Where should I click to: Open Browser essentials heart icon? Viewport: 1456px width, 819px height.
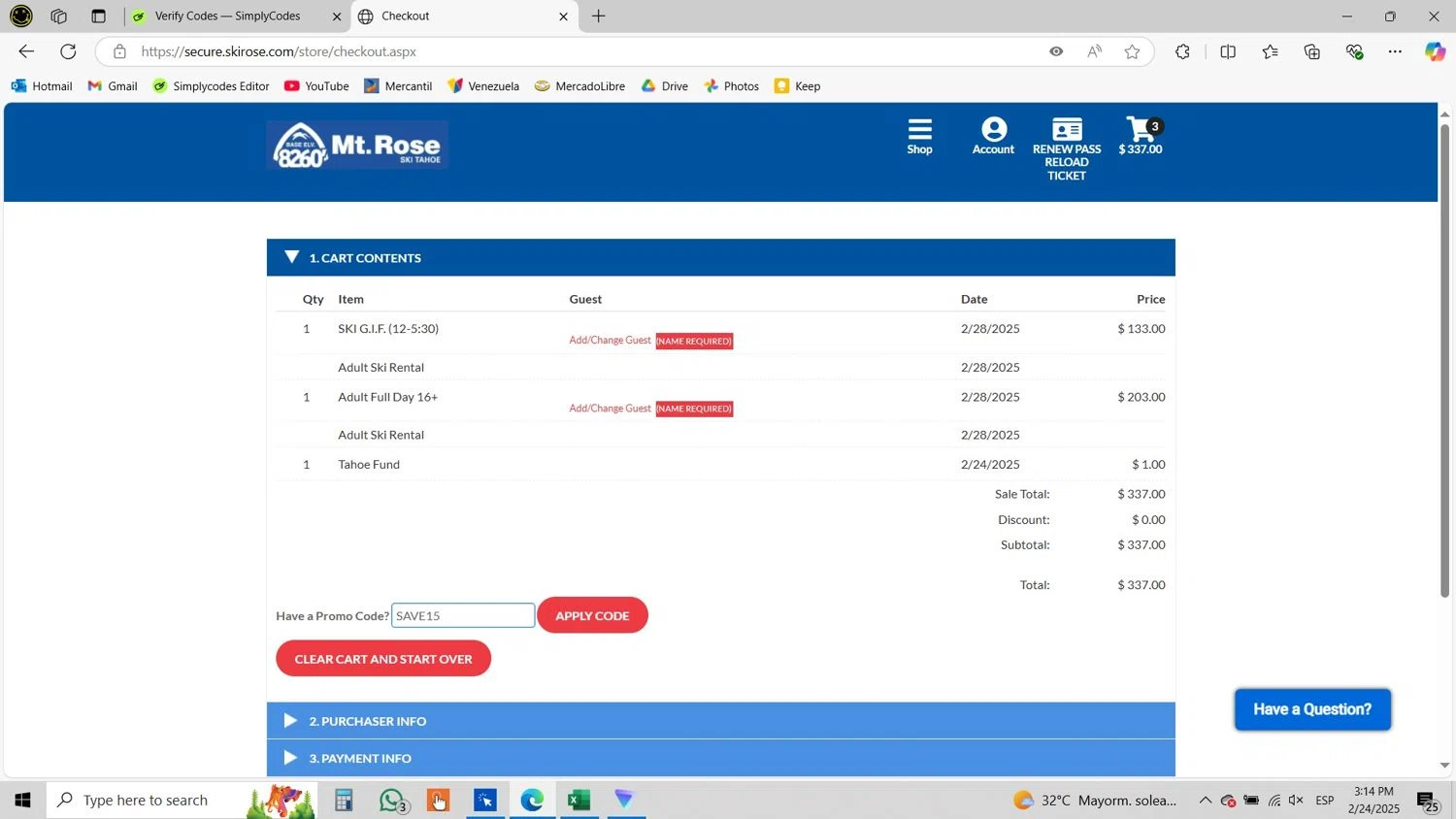pos(1355,51)
